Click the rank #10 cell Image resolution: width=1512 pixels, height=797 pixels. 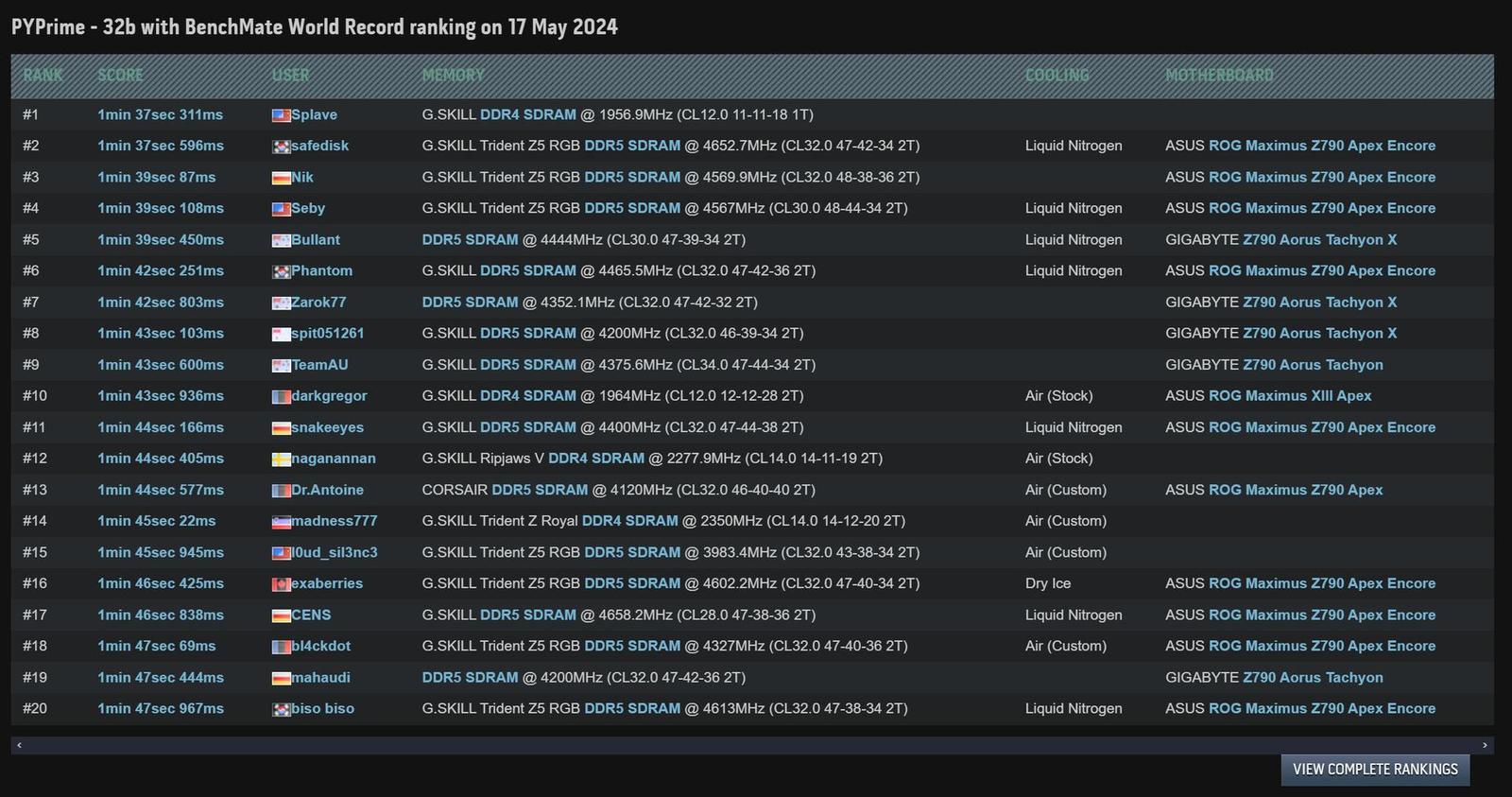pos(35,395)
